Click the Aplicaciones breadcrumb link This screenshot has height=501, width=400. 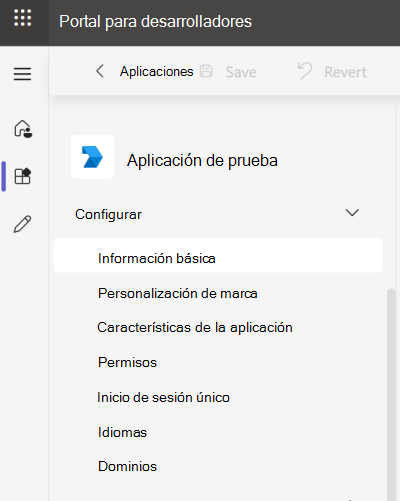157,71
